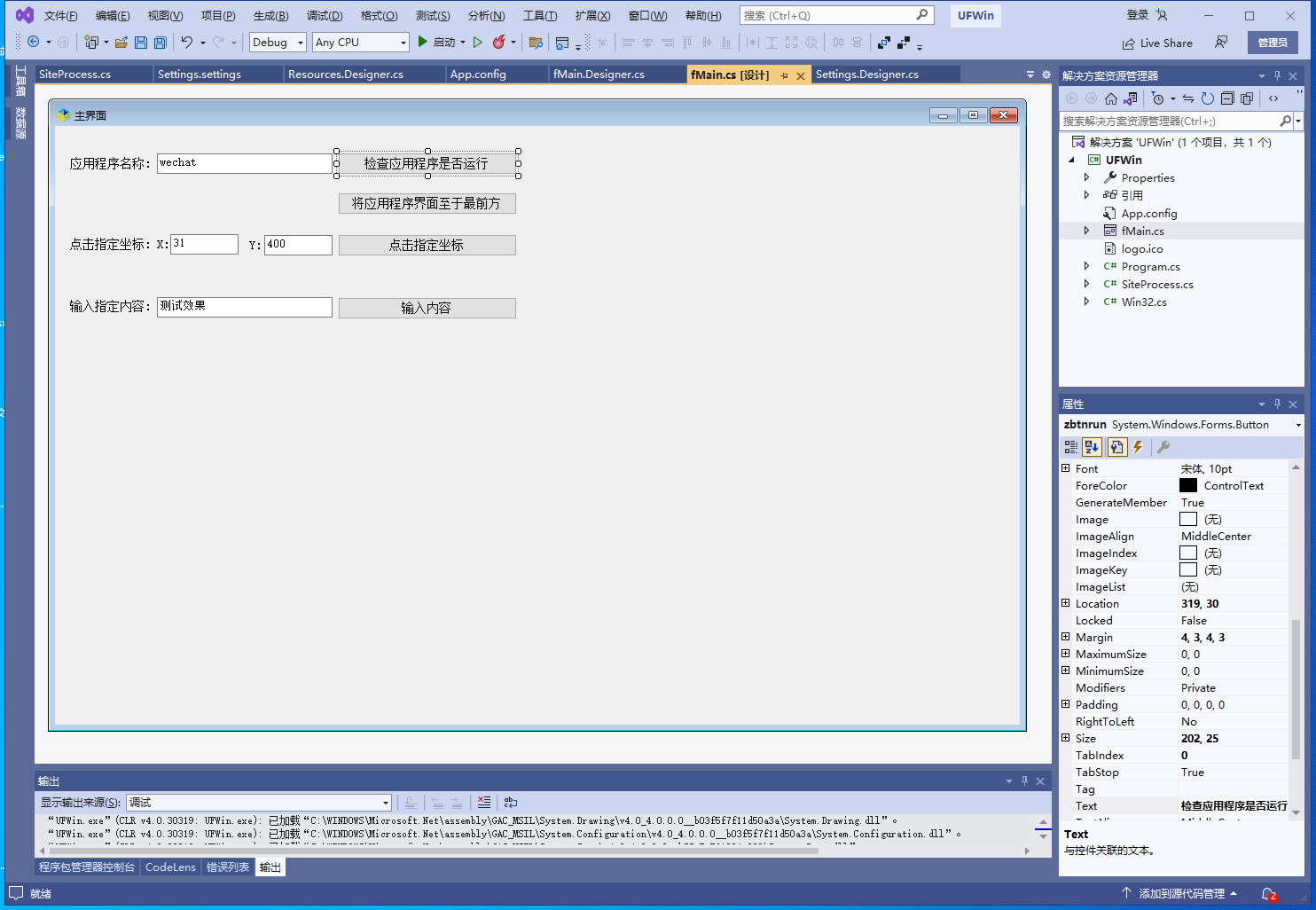Click the wechat application name text box
Screen dimensions: 1316x910
(x=245, y=163)
